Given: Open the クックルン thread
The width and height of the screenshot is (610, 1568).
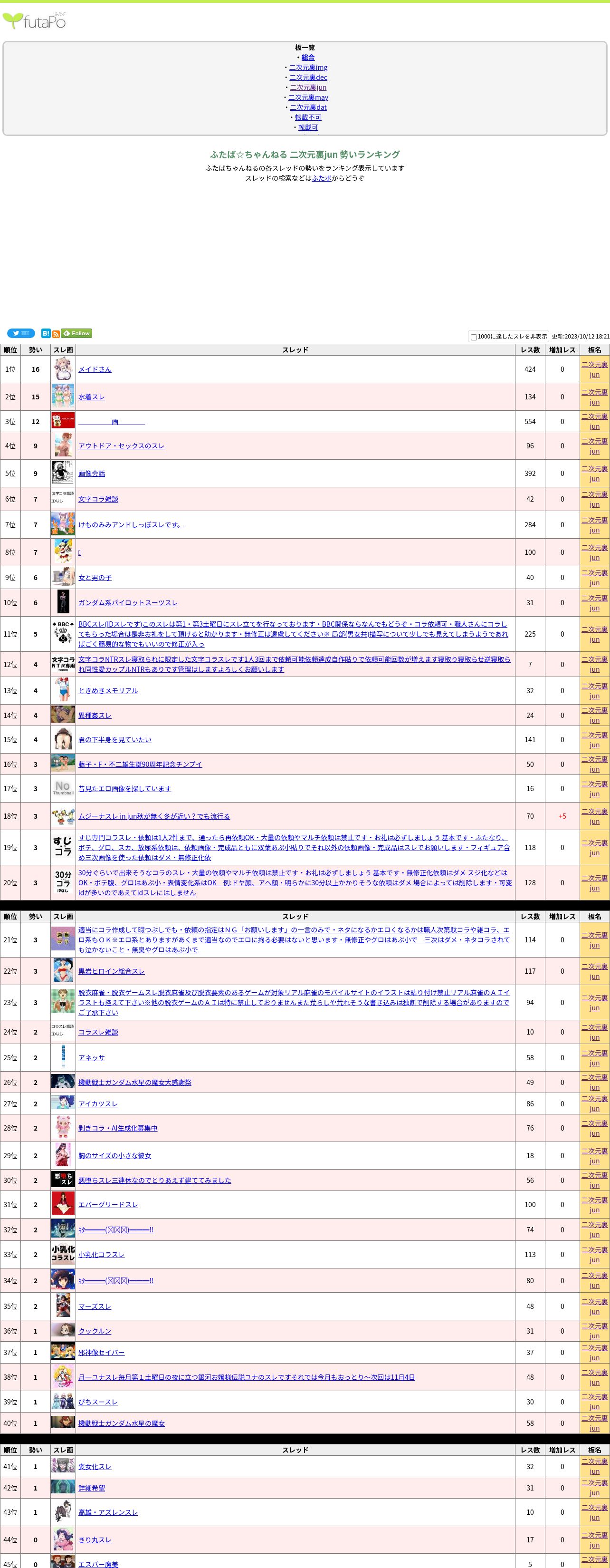Looking at the screenshot, I should (x=95, y=1331).
